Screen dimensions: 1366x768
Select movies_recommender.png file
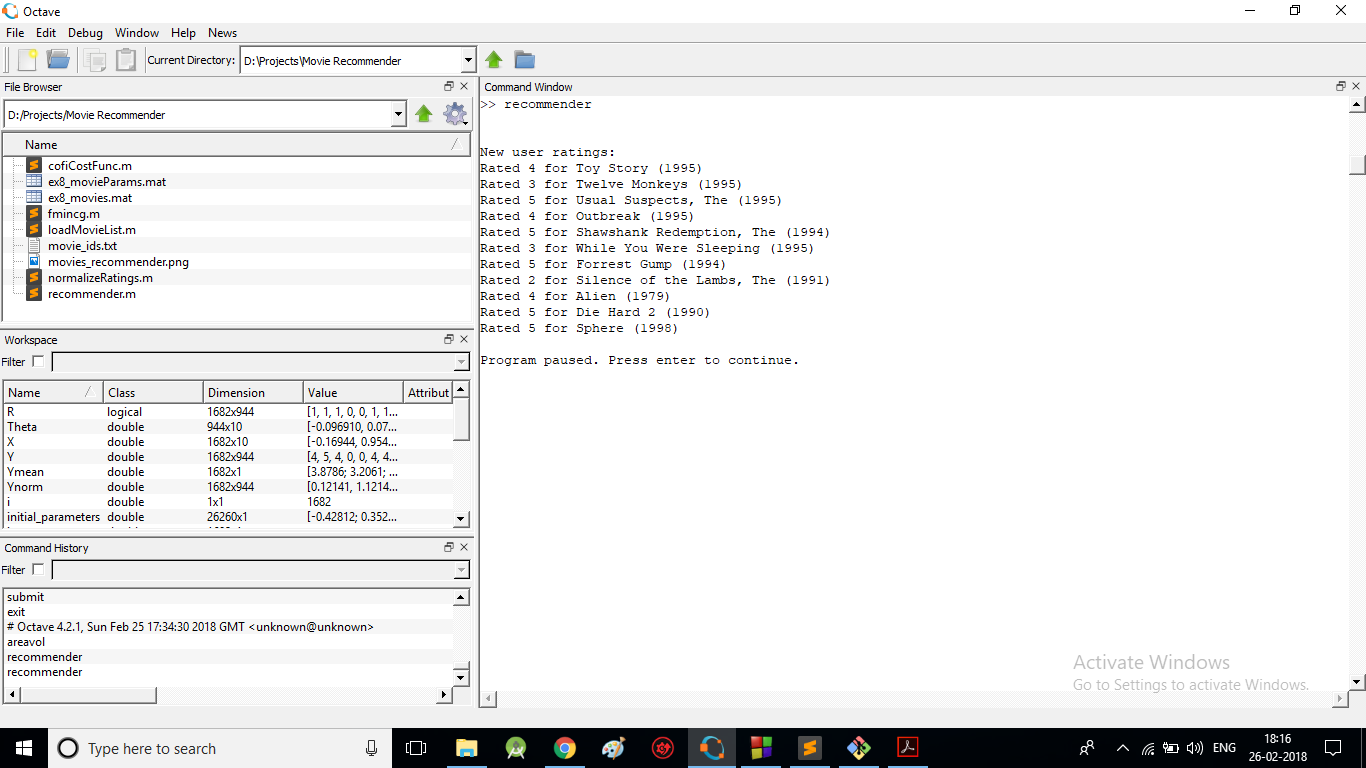pos(118,262)
